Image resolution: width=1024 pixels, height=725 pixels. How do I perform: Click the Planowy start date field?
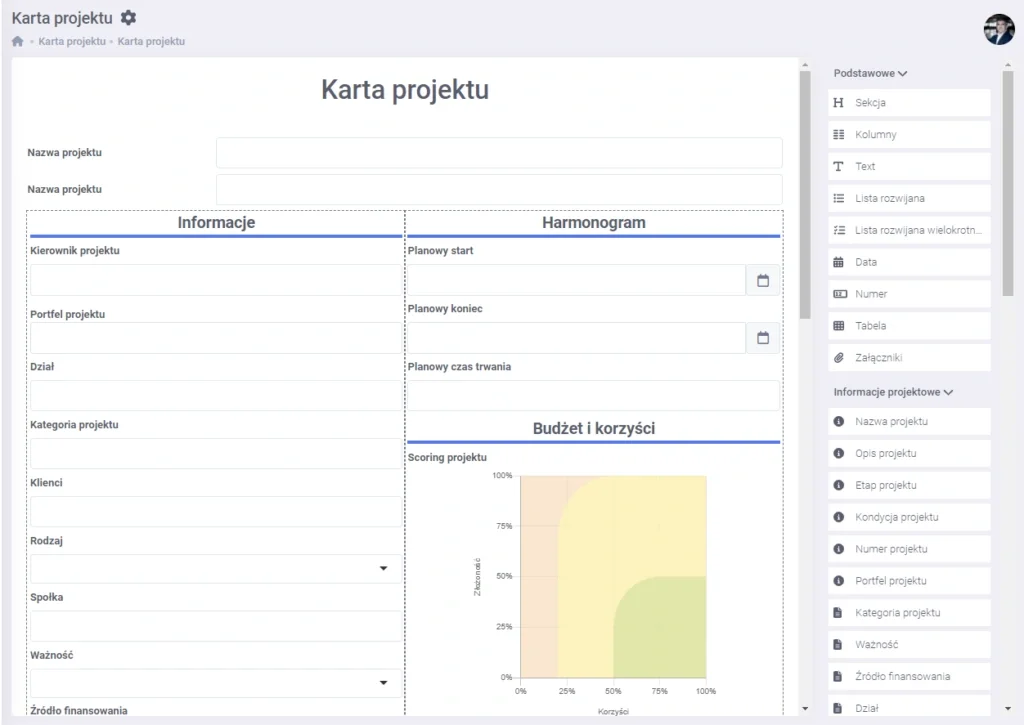tap(577, 281)
